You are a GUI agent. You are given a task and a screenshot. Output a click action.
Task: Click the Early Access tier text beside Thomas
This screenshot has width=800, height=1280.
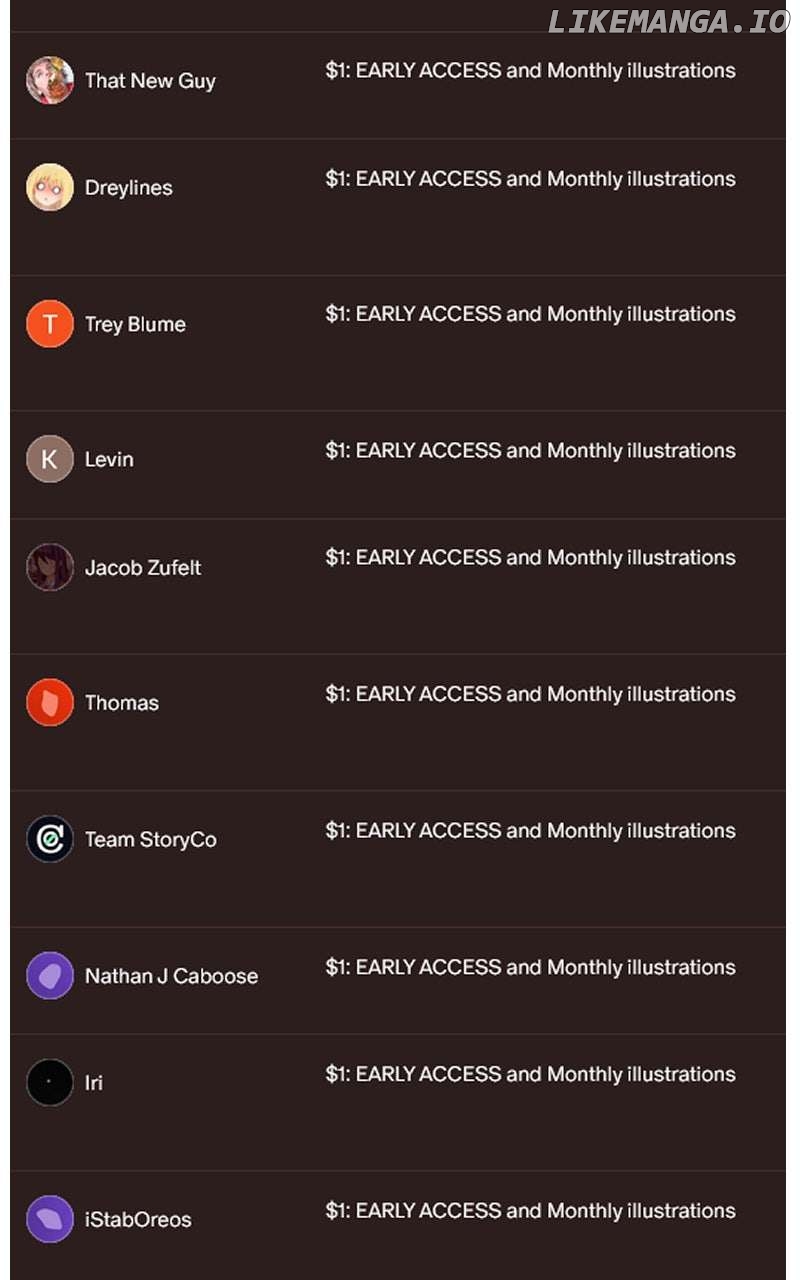(530, 694)
